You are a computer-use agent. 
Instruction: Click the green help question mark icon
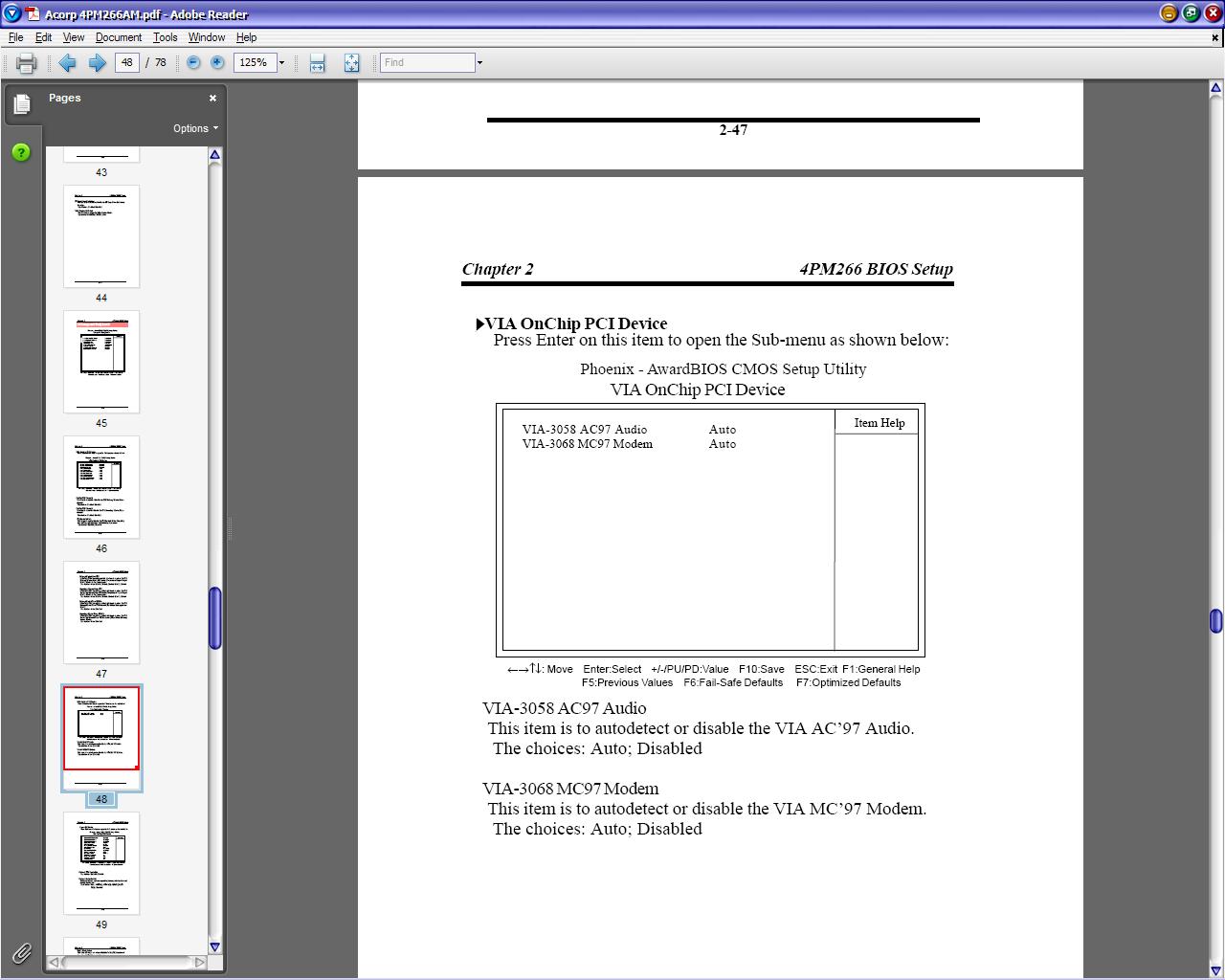coord(21,152)
